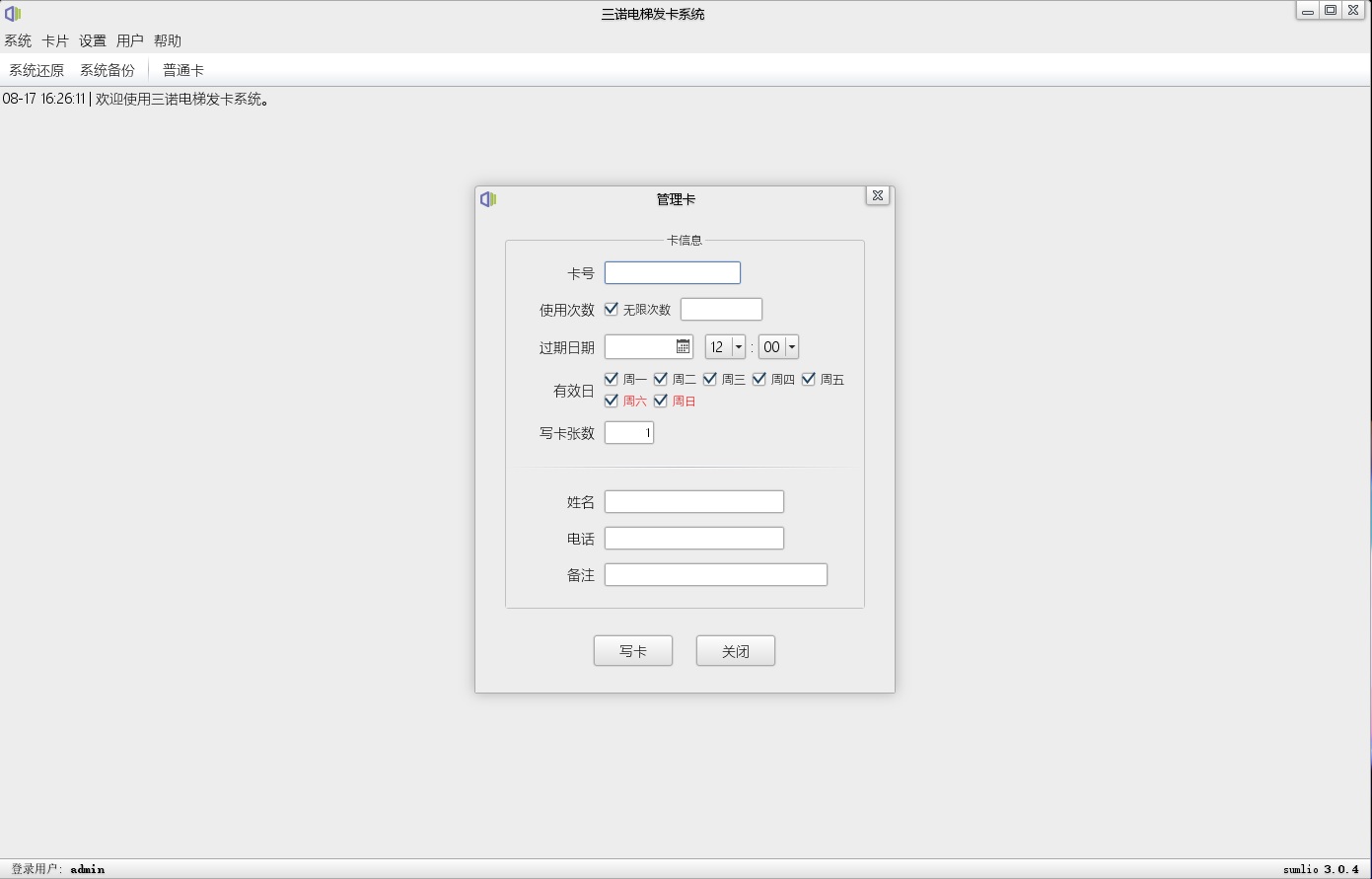Viewport: 1372px width, 879px height.
Task: Click the sunlio 3.0.4 version text
Action: [1321, 869]
